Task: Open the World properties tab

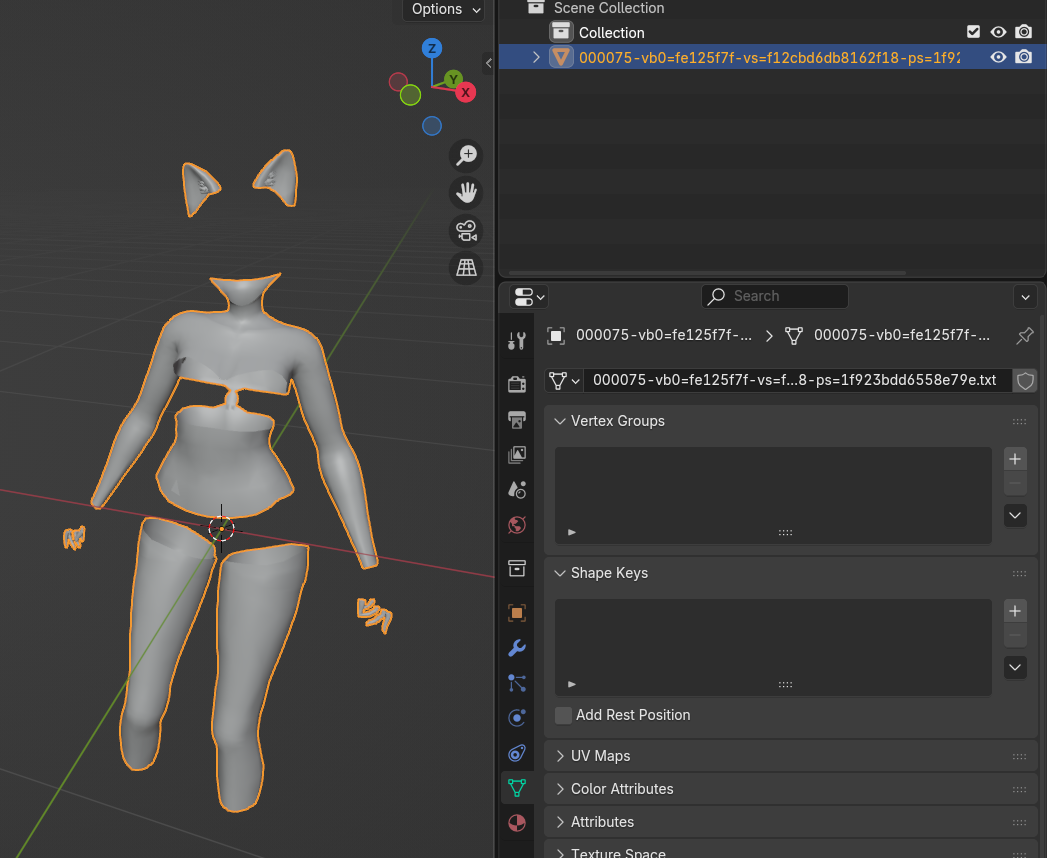Action: pos(517,525)
